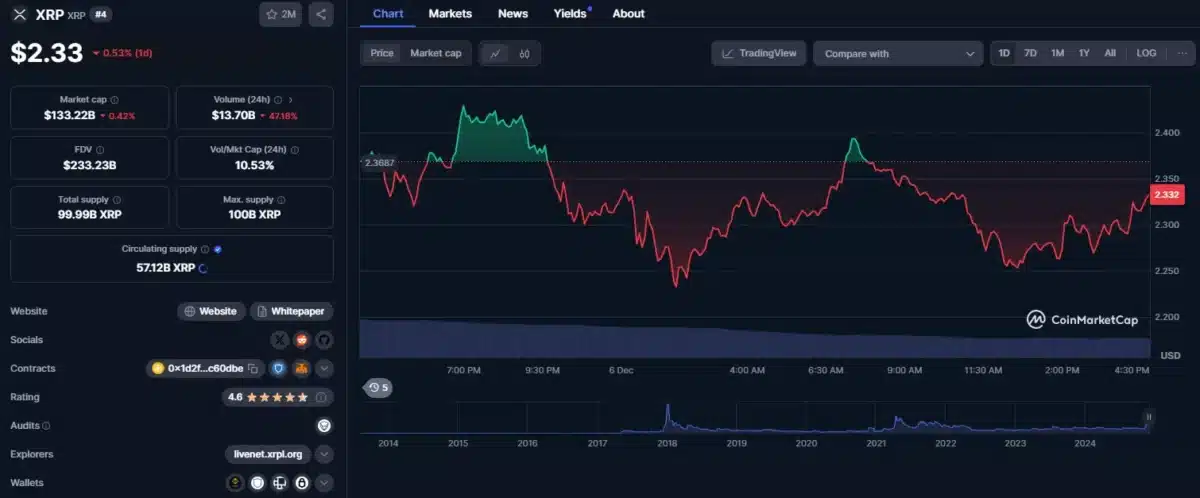Open the About tab

point(628,14)
